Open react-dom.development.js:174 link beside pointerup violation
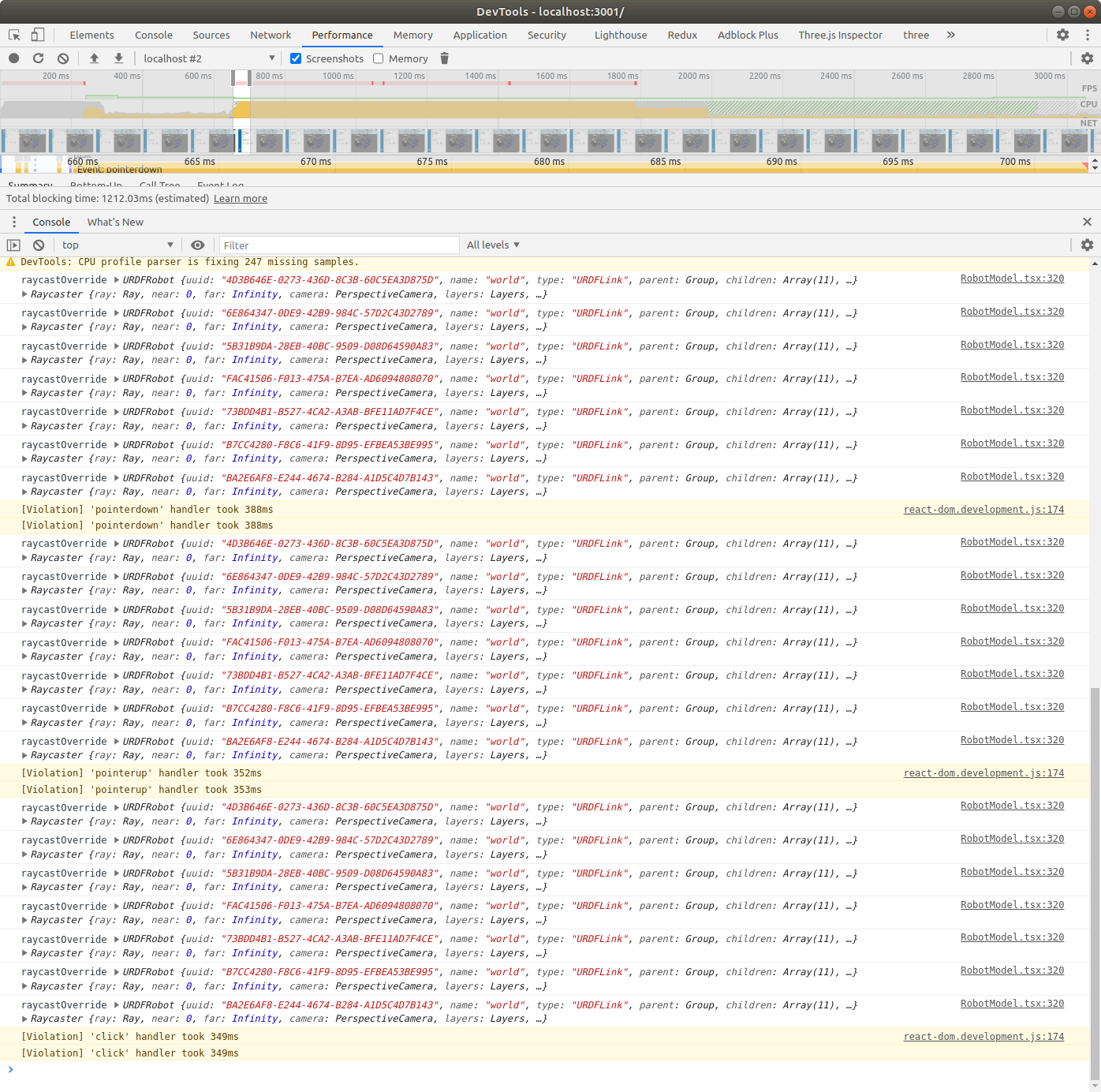Image resolution: width=1101 pixels, height=1092 pixels. pyautogui.click(x=983, y=773)
